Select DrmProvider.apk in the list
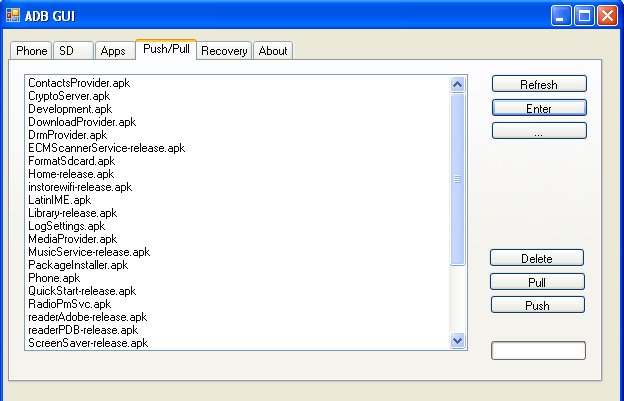Viewport: 624px width, 401px height. coord(238,135)
